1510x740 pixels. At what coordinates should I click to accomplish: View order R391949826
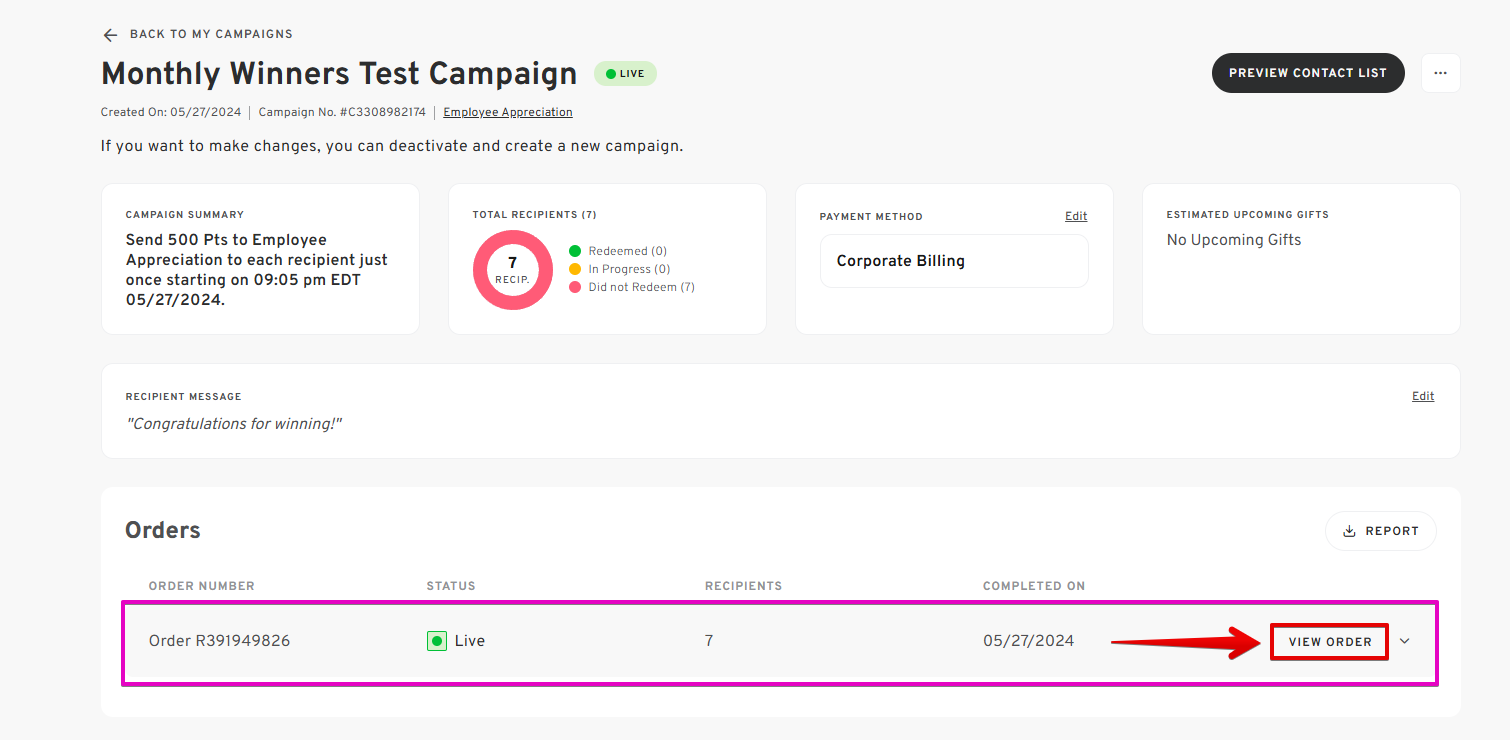[1330, 642]
